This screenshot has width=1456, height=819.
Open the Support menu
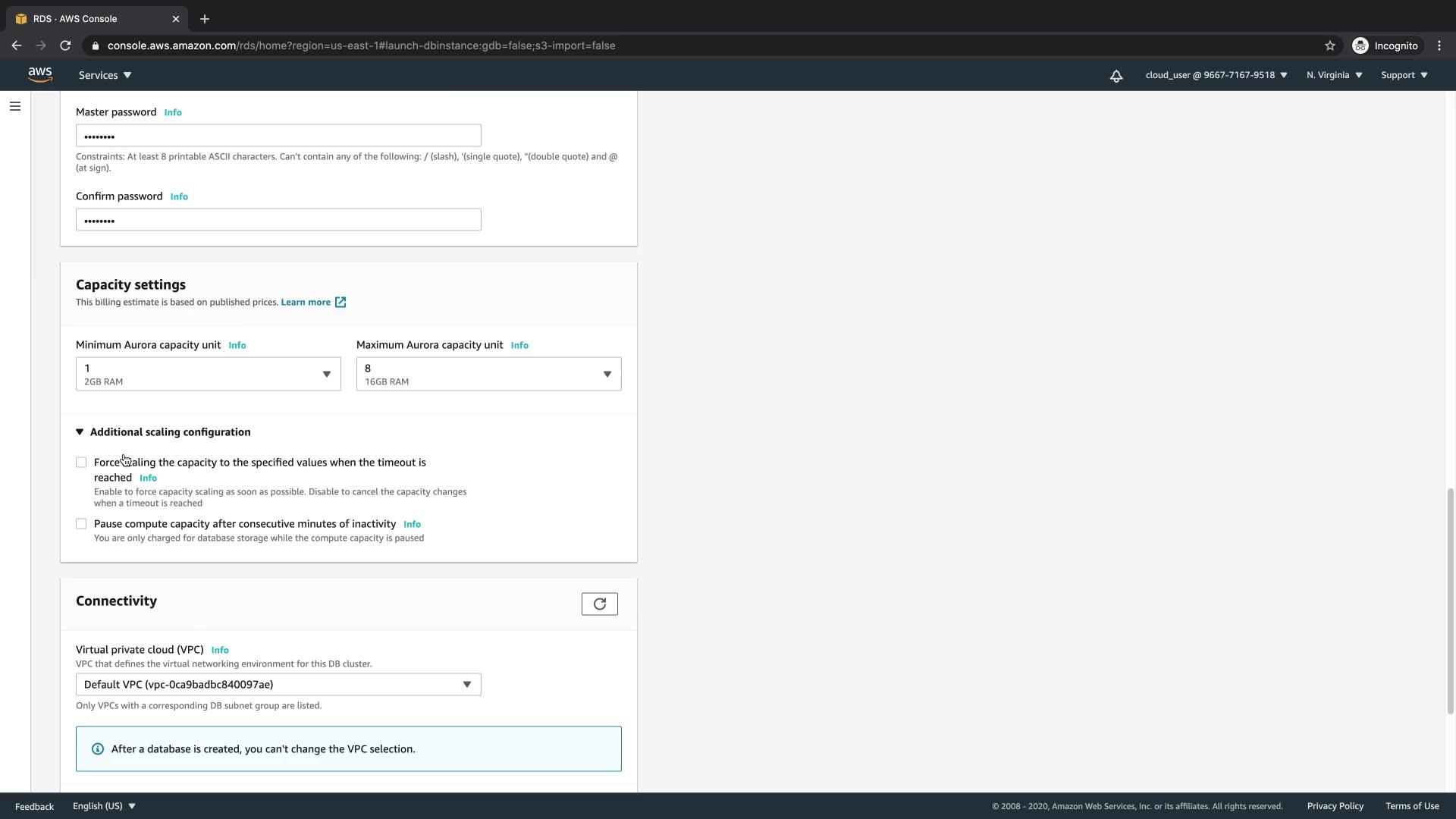[1404, 75]
